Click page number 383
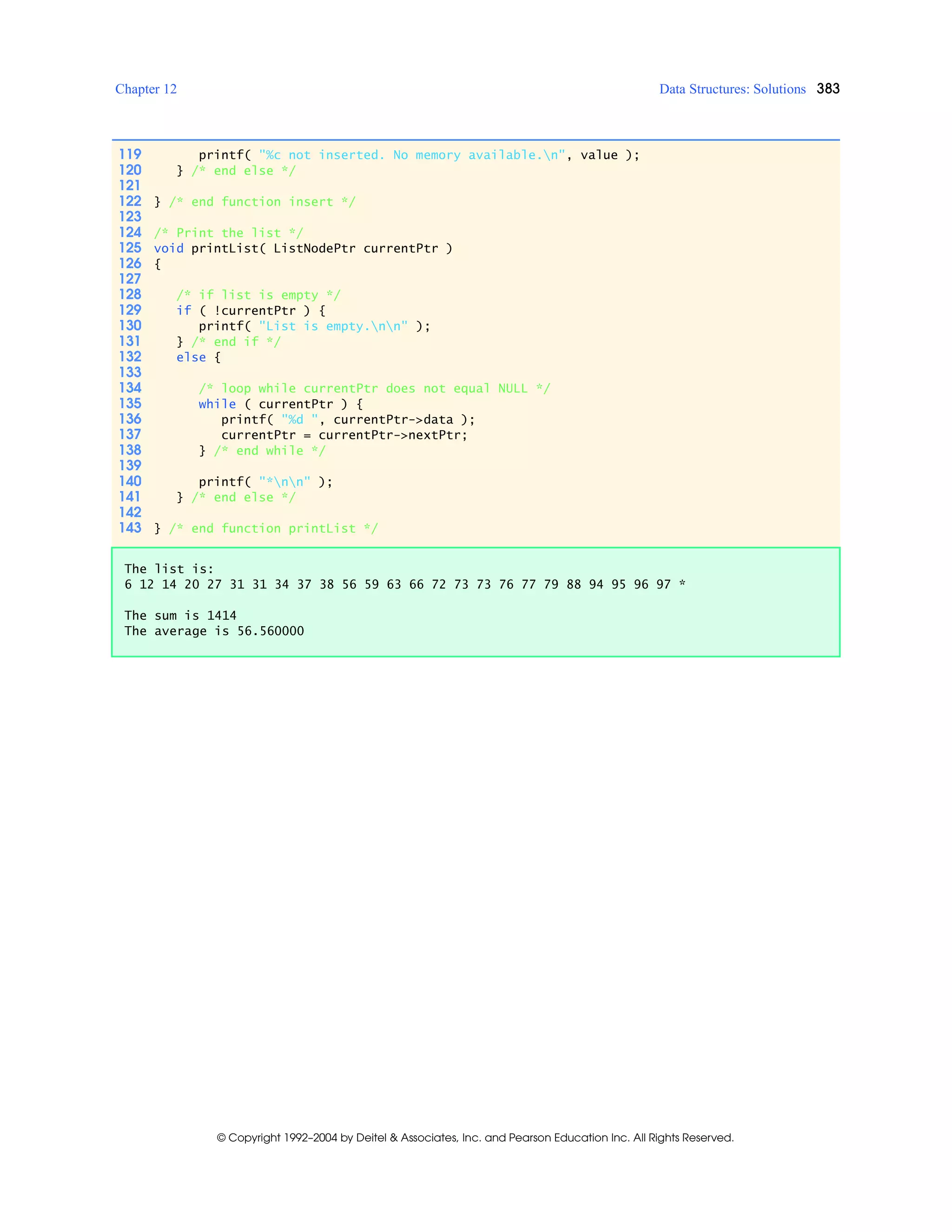The width and height of the screenshot is (952, 1232). pyautogui.click(x=828, y=88)
